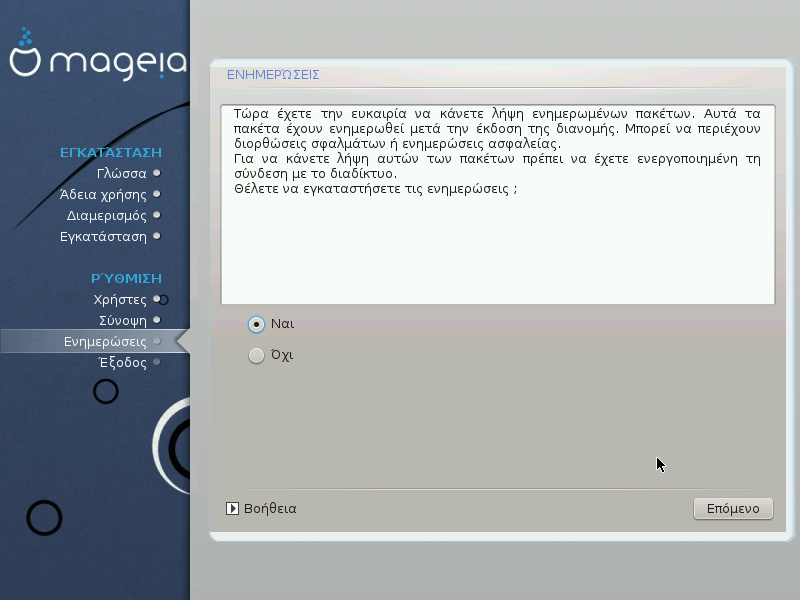Click the Εγκατάσταση step item

point(103,237)
